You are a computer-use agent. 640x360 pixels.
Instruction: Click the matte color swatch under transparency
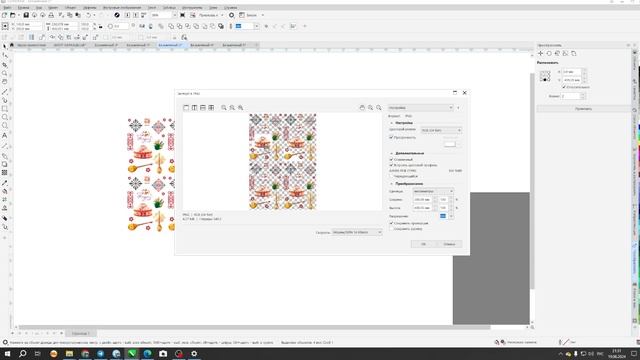(450, 144)
